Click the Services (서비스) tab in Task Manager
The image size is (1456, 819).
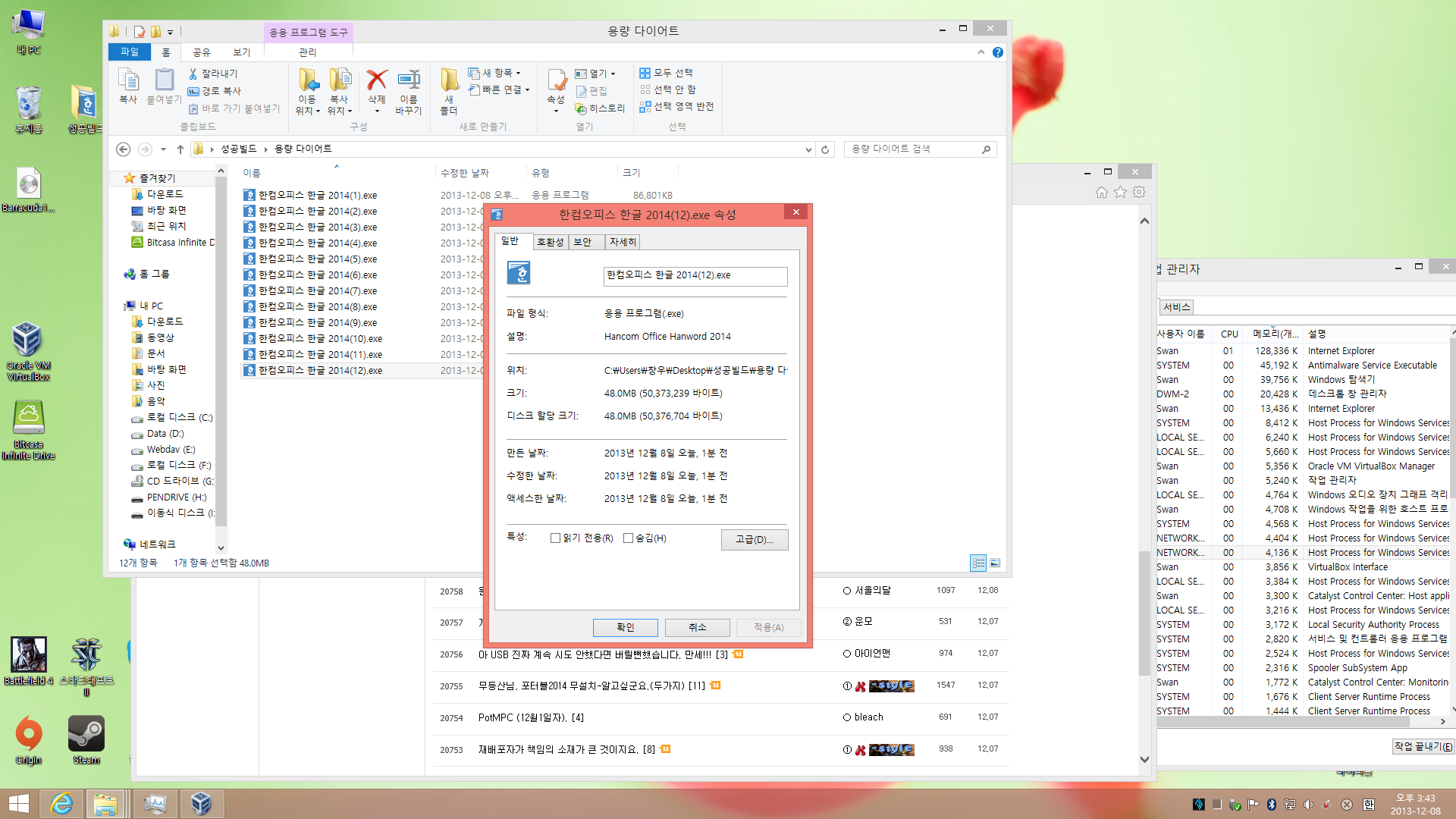[1177, 307]
